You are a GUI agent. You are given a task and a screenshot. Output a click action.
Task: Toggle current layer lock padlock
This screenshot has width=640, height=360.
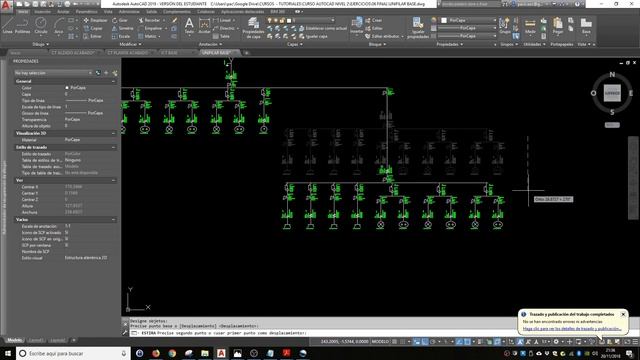(282, 20)
